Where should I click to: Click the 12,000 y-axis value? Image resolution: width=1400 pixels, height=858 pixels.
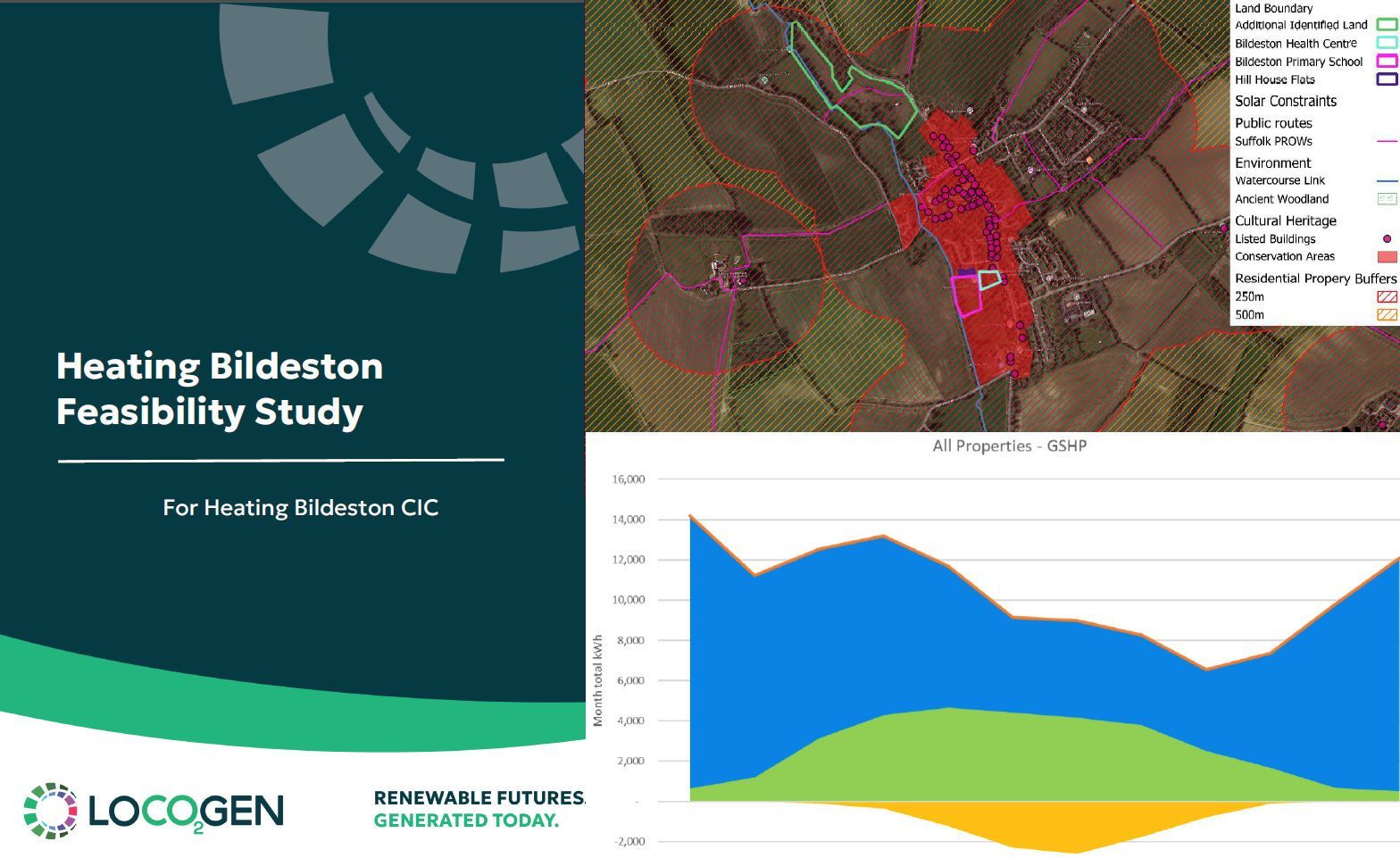tap(629, 560)
